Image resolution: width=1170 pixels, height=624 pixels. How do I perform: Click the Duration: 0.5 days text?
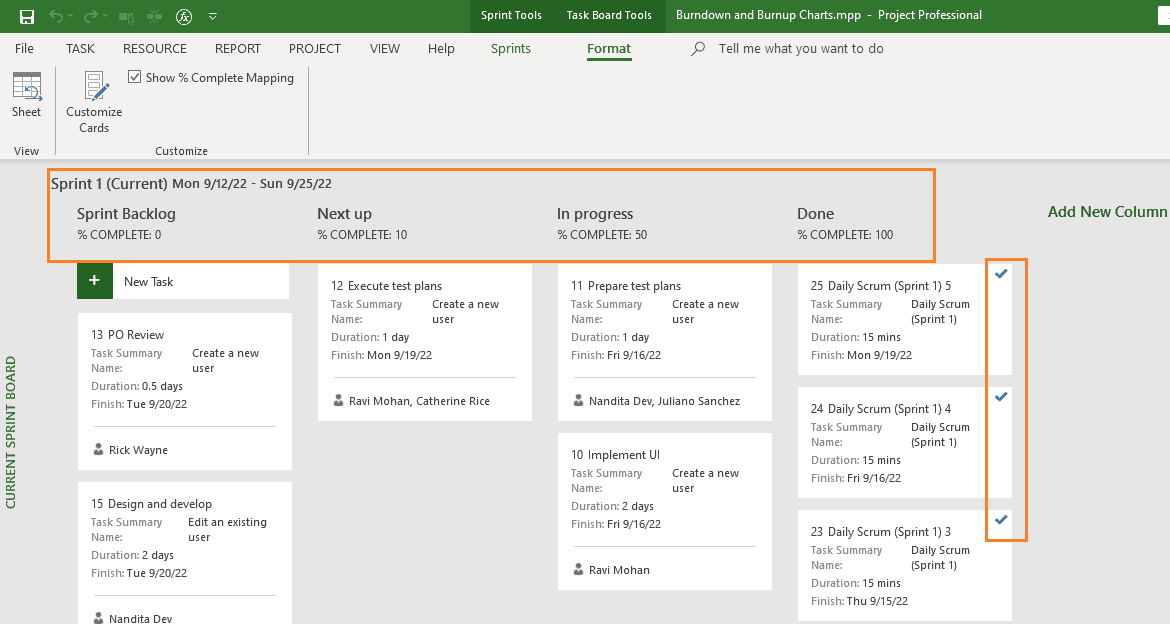[x=137, y=386]
